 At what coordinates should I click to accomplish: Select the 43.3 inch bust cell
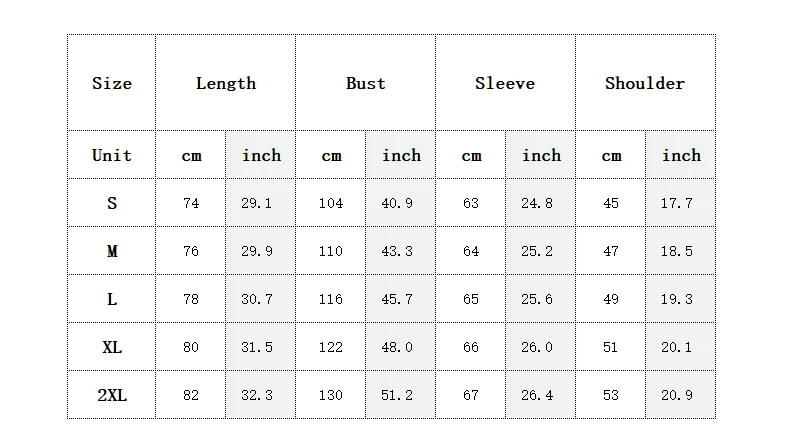tap(401, 251)
